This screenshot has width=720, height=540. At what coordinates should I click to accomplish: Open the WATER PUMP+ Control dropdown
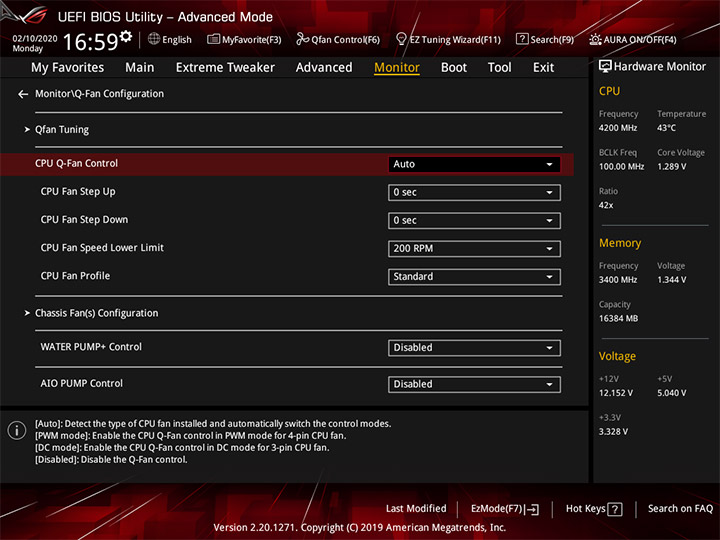tap(474, 348)
